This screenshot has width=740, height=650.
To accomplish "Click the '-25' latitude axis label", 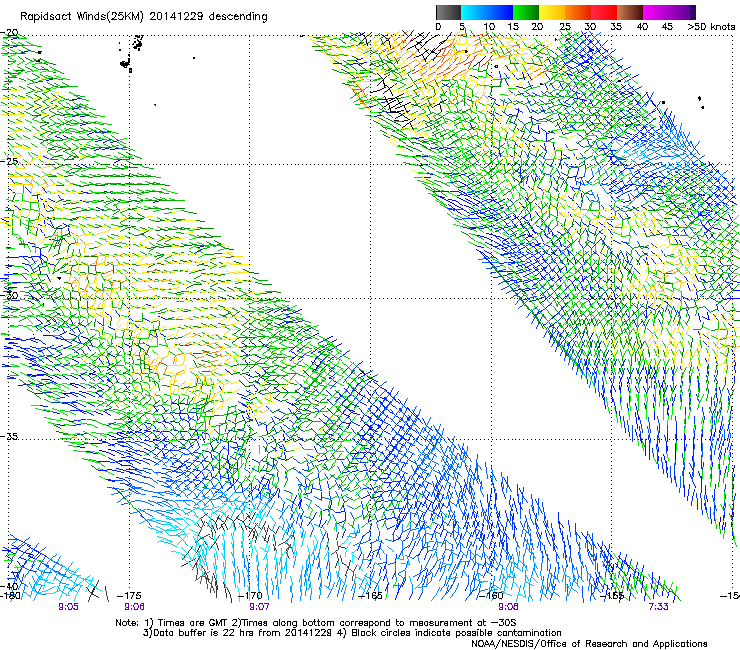I will point(9,161).
